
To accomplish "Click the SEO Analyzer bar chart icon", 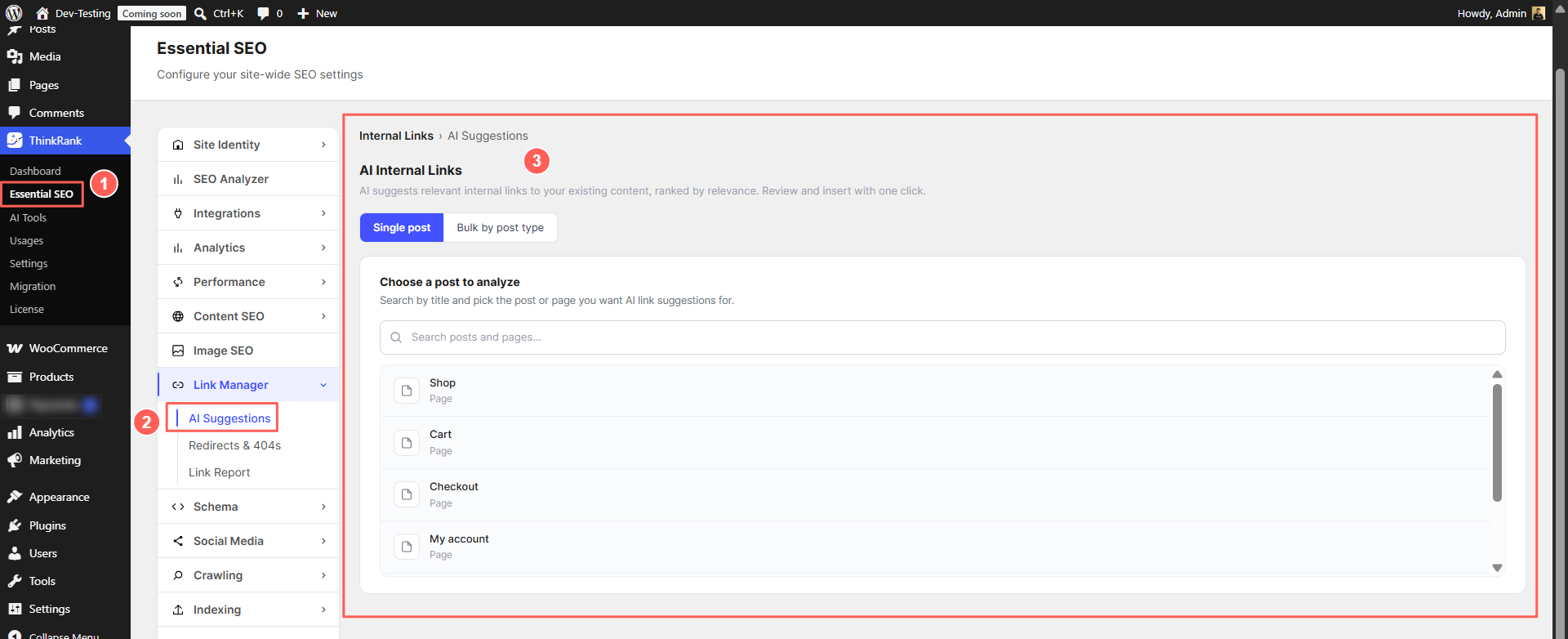I will [x=178, y=179].
